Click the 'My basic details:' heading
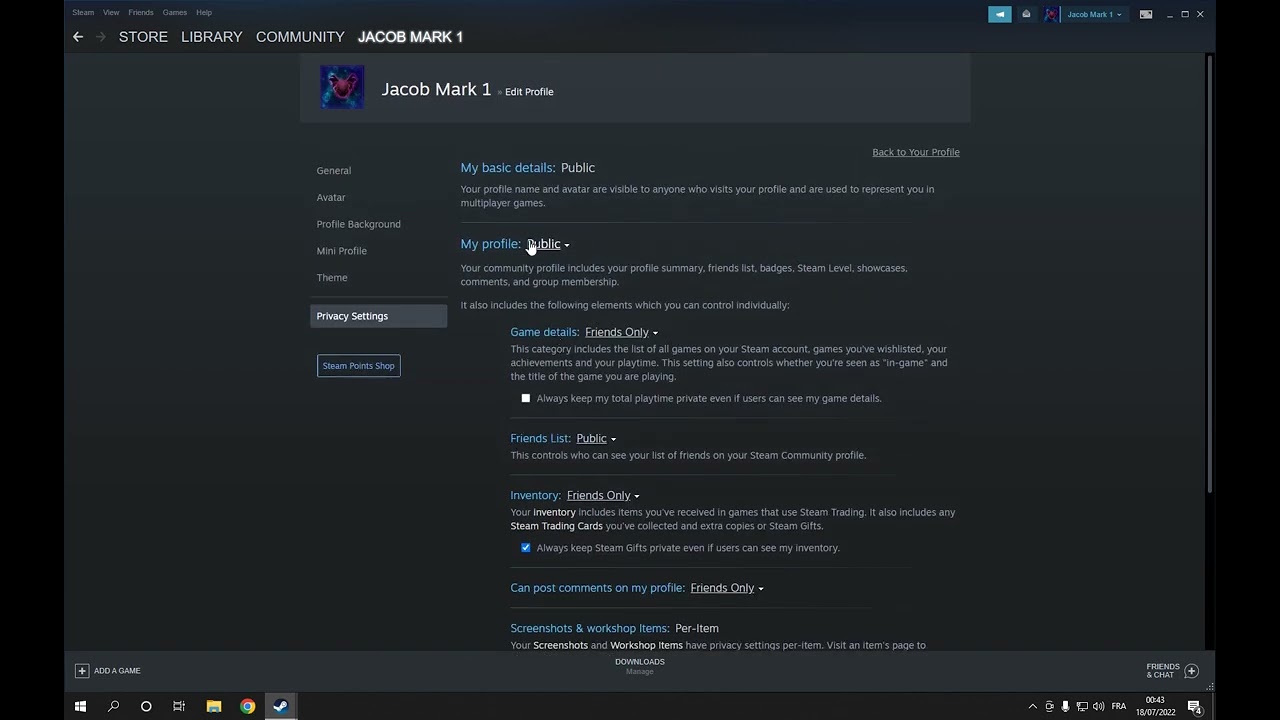 pos(508,168)
